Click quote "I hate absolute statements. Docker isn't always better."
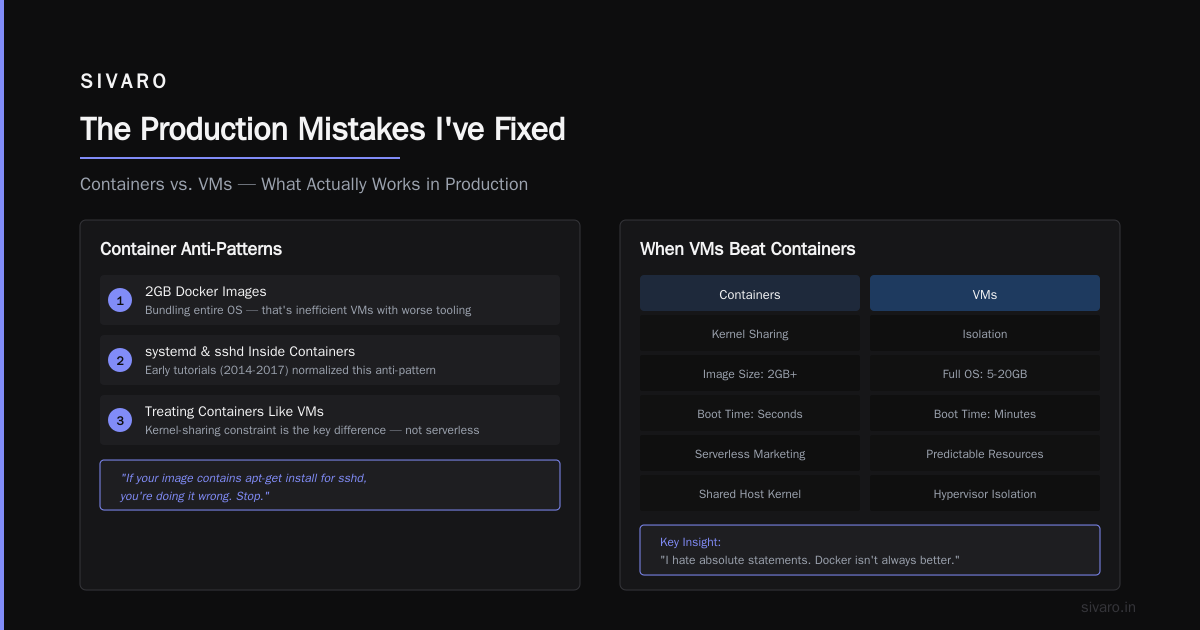 click(x=810, y=560)
